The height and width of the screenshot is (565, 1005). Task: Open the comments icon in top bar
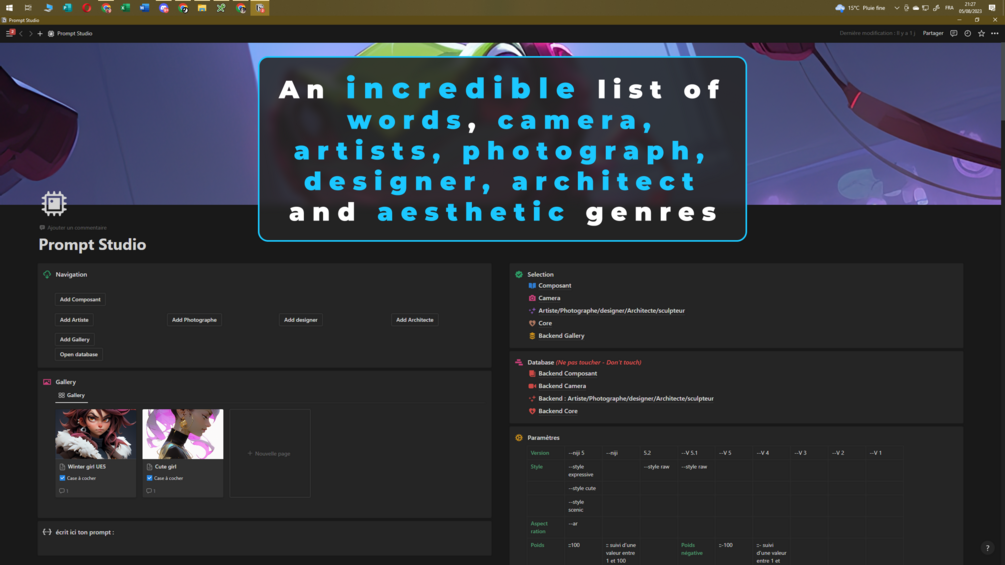coord(954,33)
